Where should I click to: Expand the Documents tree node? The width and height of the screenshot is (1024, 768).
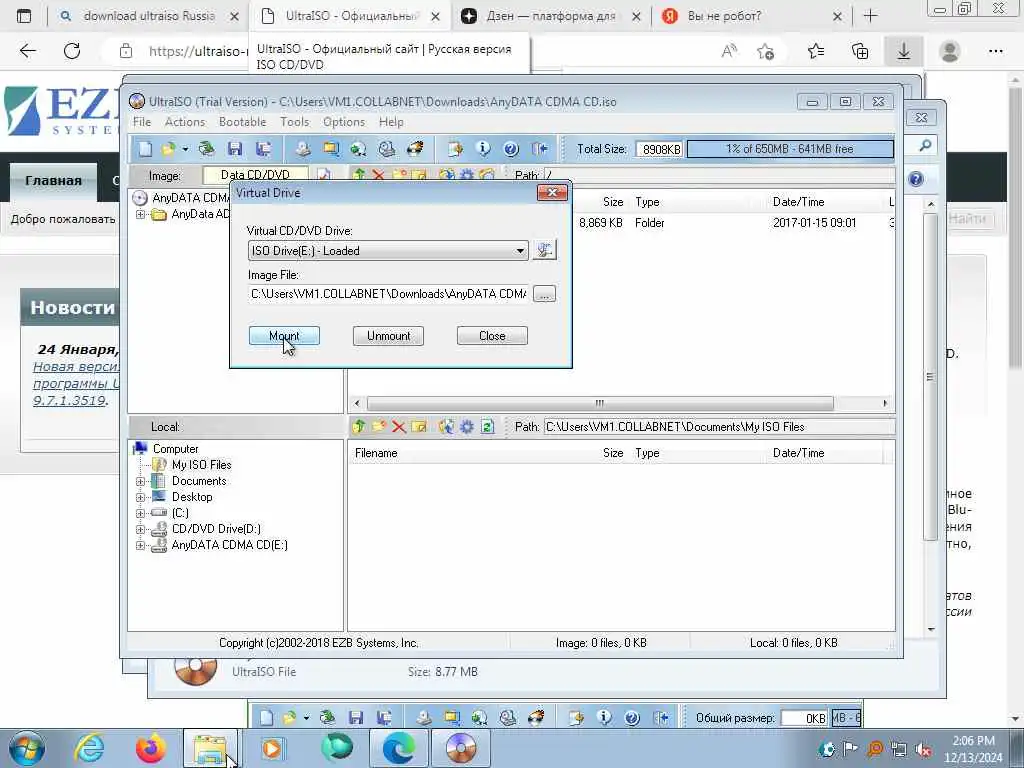tap(140, 481)
